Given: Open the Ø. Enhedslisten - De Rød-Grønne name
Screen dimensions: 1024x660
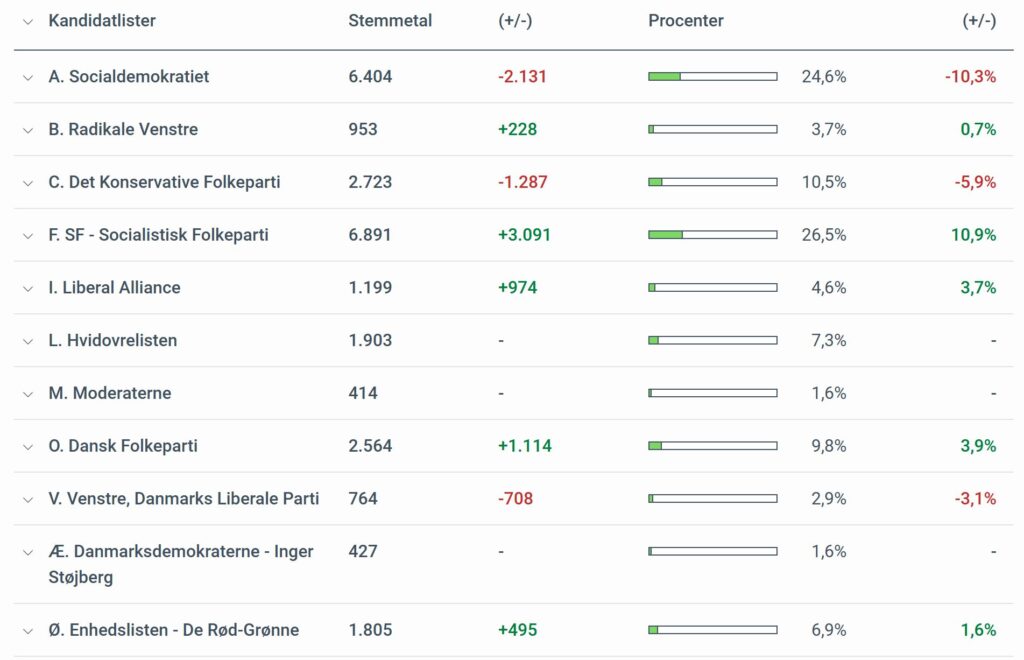Looking at the screenshot, I should 174,631.
